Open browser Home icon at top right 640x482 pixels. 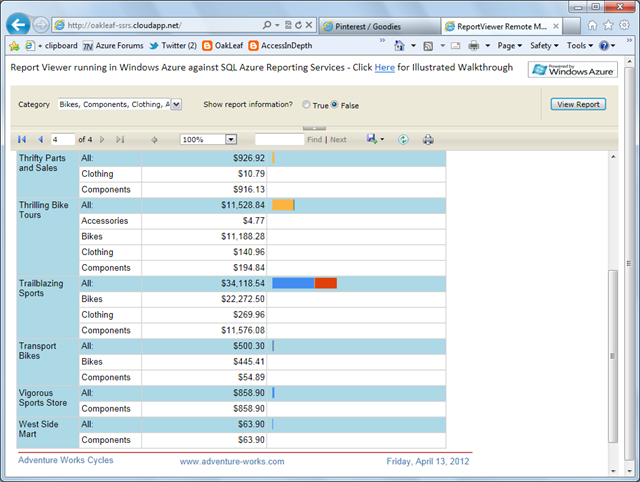tap(592, 25)
